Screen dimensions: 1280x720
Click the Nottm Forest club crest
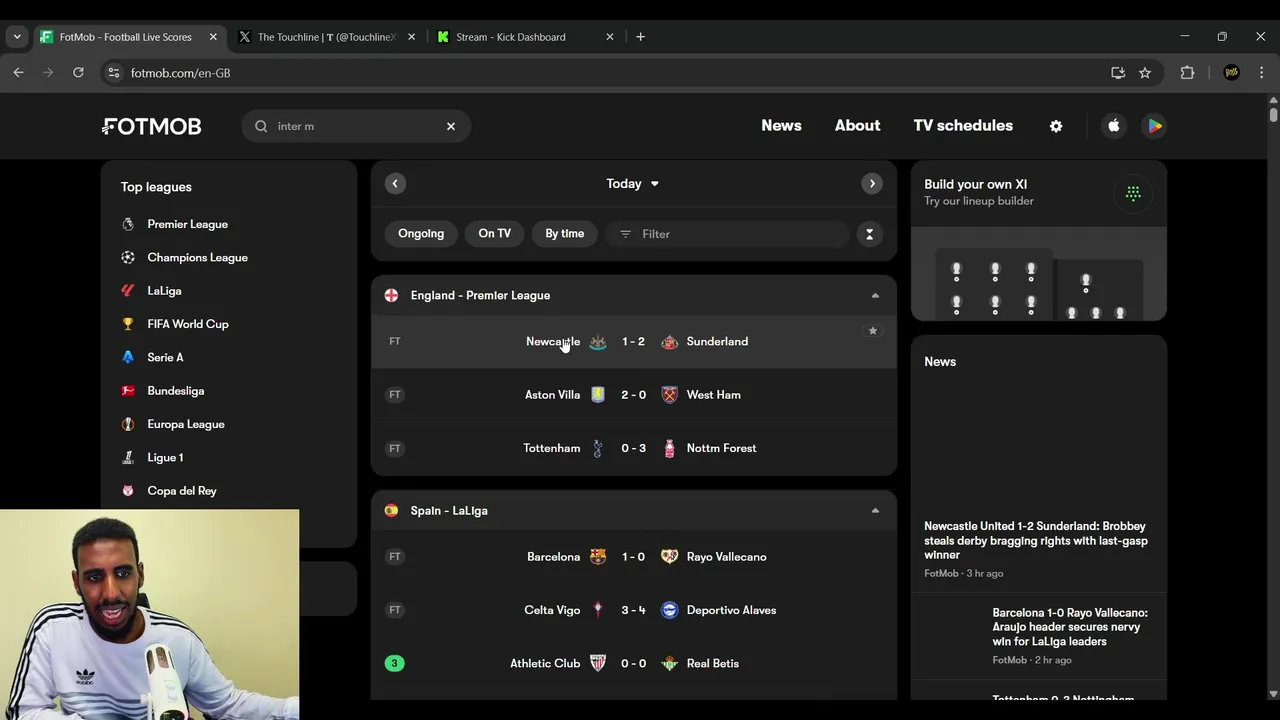click(x=670, y=448)
